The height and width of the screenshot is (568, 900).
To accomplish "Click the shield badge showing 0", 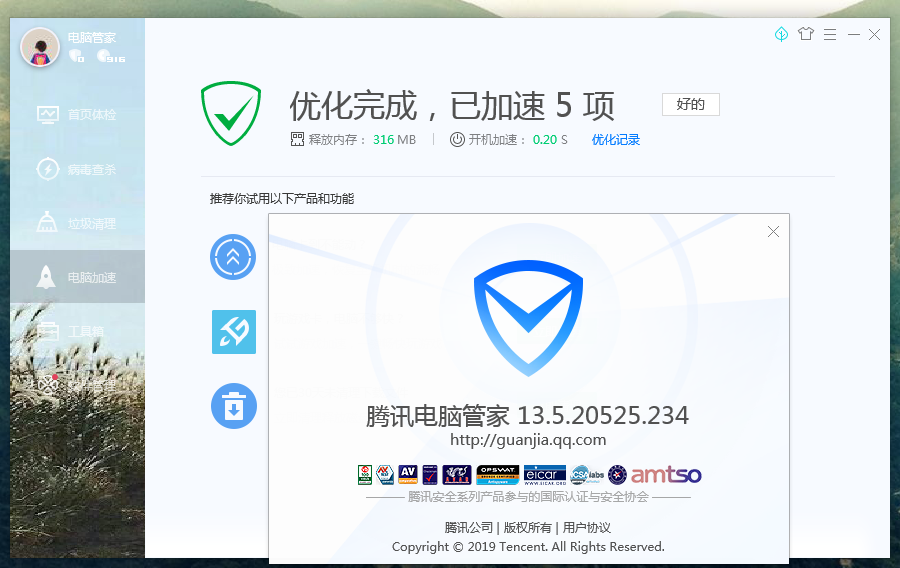I will point(76,56).
